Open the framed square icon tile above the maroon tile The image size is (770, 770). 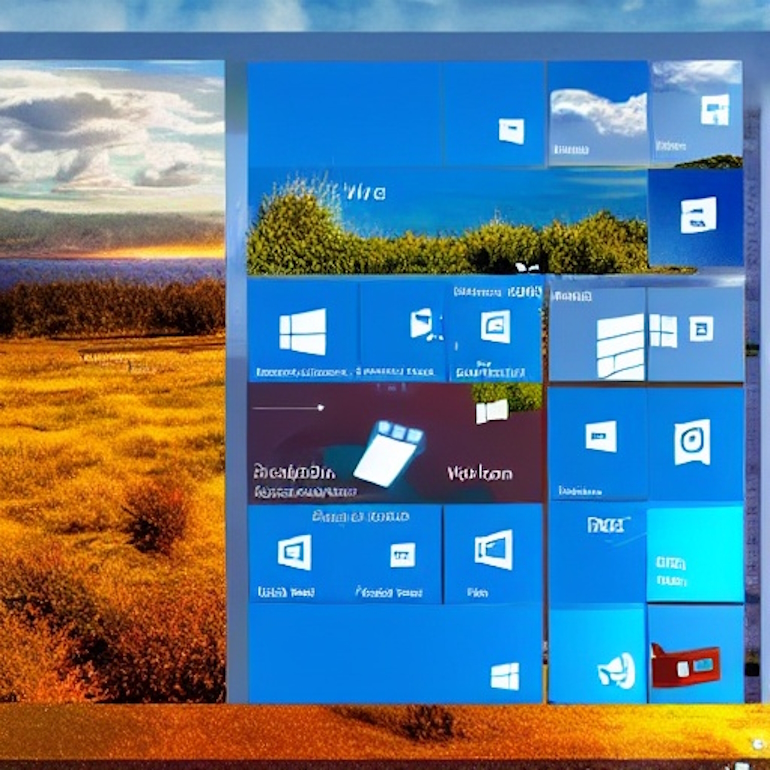495,327
